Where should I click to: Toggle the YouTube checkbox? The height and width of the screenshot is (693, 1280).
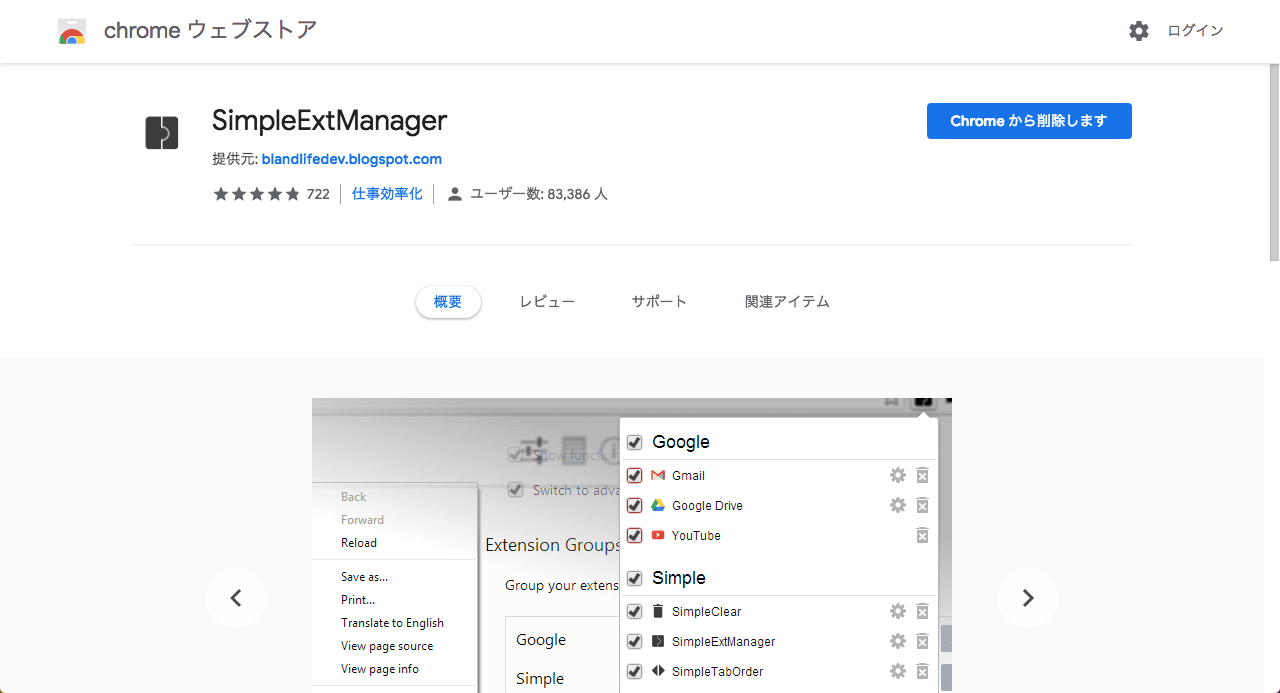634,536
